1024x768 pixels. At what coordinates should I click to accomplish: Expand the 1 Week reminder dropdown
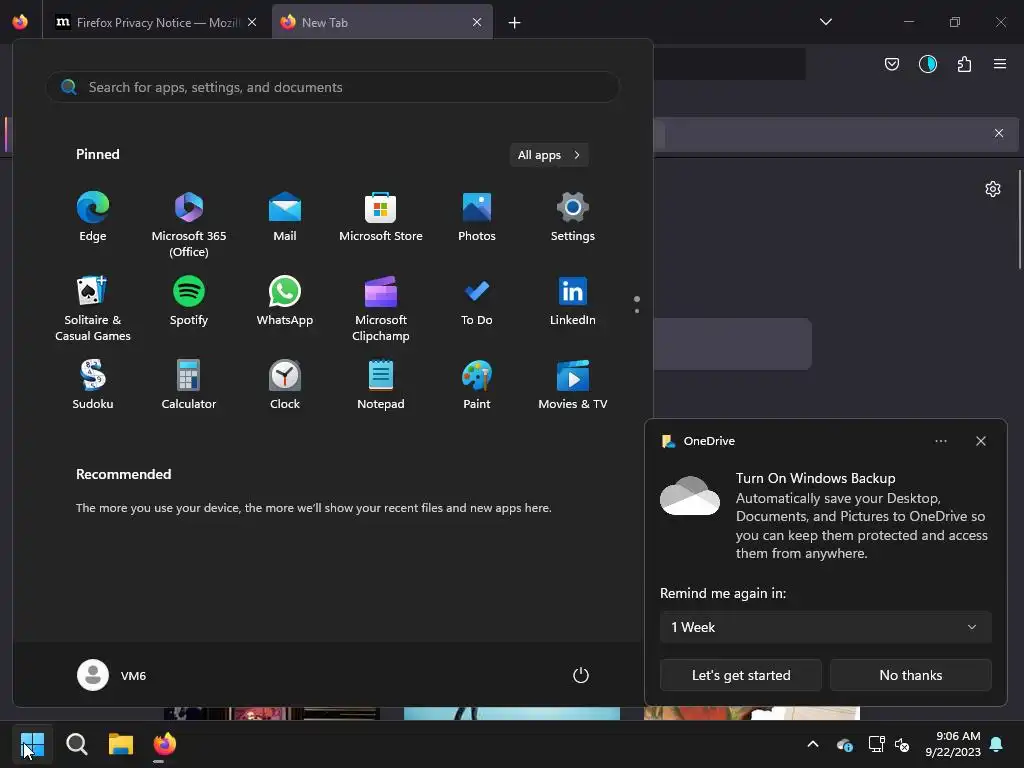coord(825,627)
